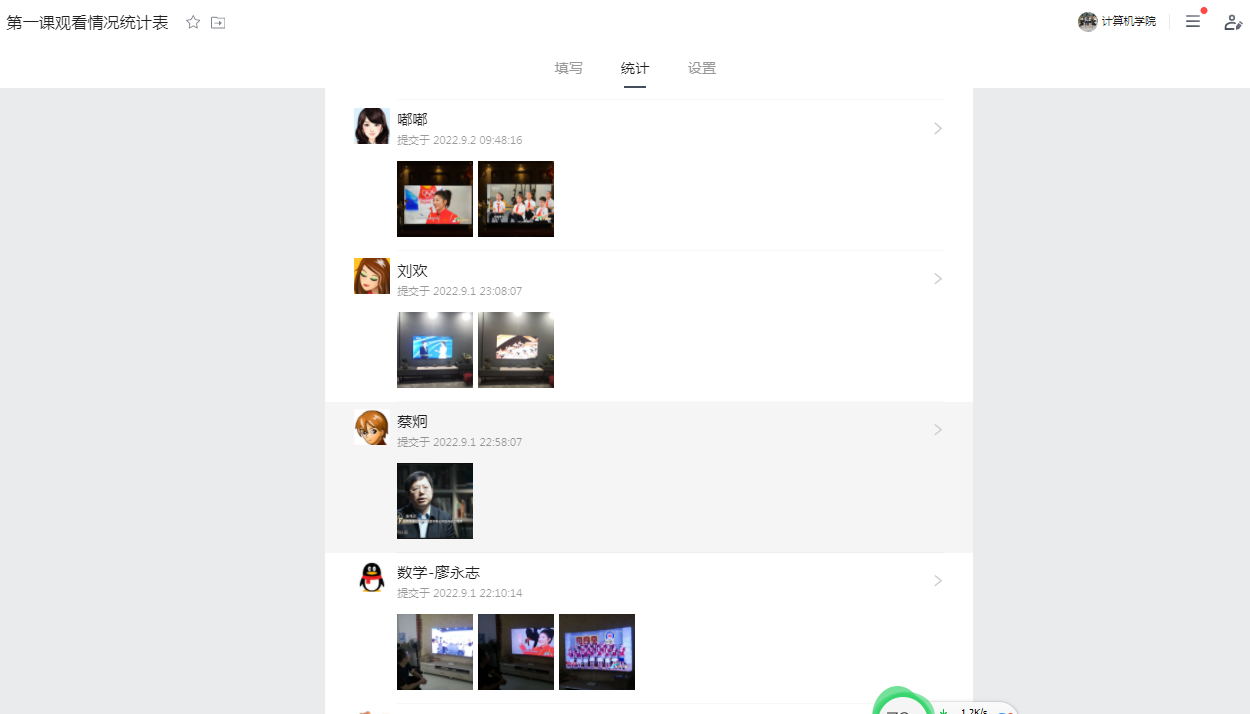Click 蔡炯's profile avatar
This screenshot has height=714, width=1250.
click(372, 427)
